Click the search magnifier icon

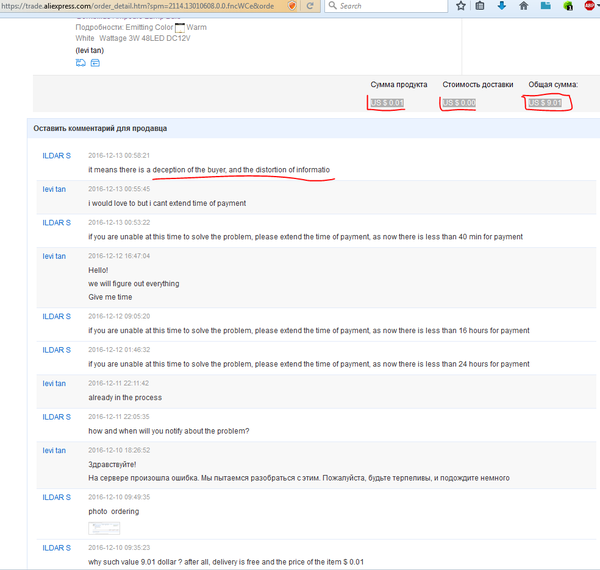331,6
